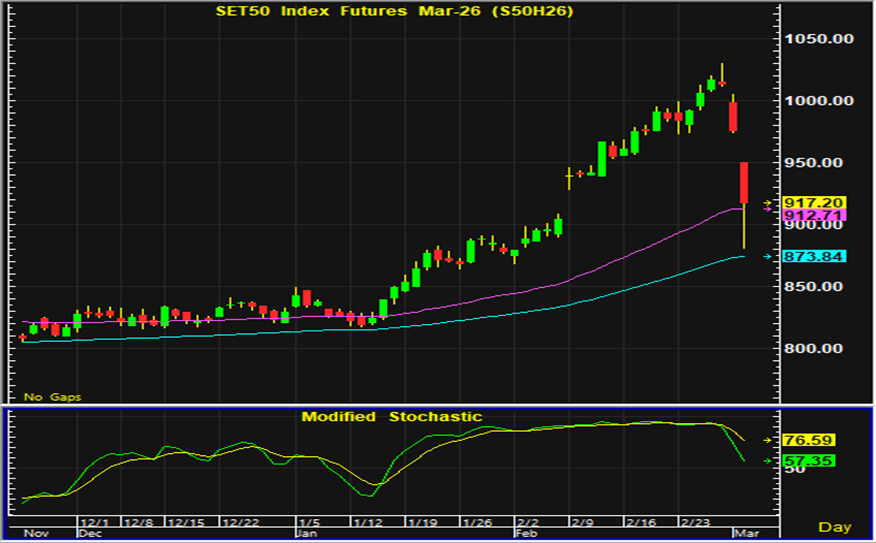Open the Modified Stochastic indicator title

[391, 416]
